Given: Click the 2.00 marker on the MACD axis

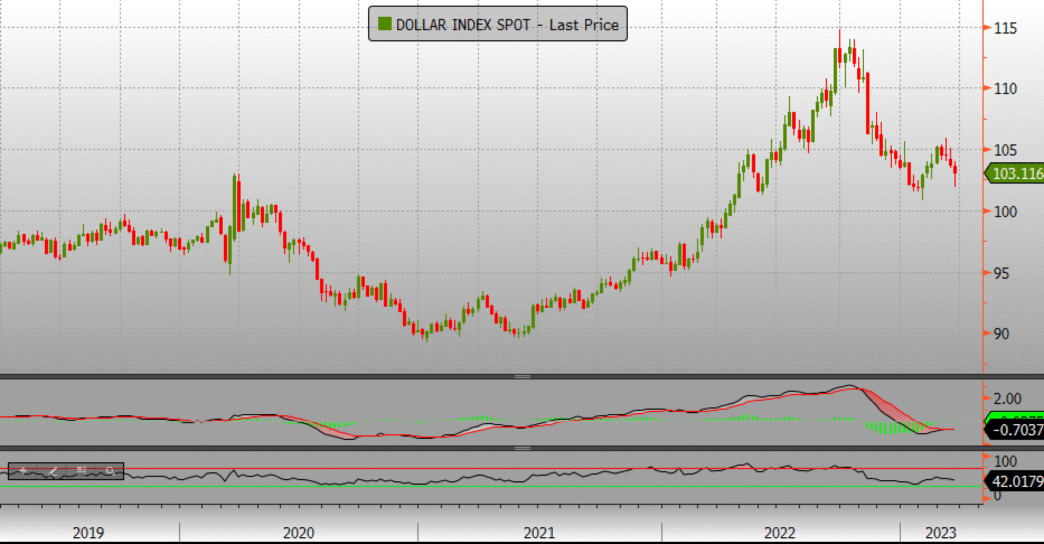Looking at the screenshot, I should [1006, 397].
